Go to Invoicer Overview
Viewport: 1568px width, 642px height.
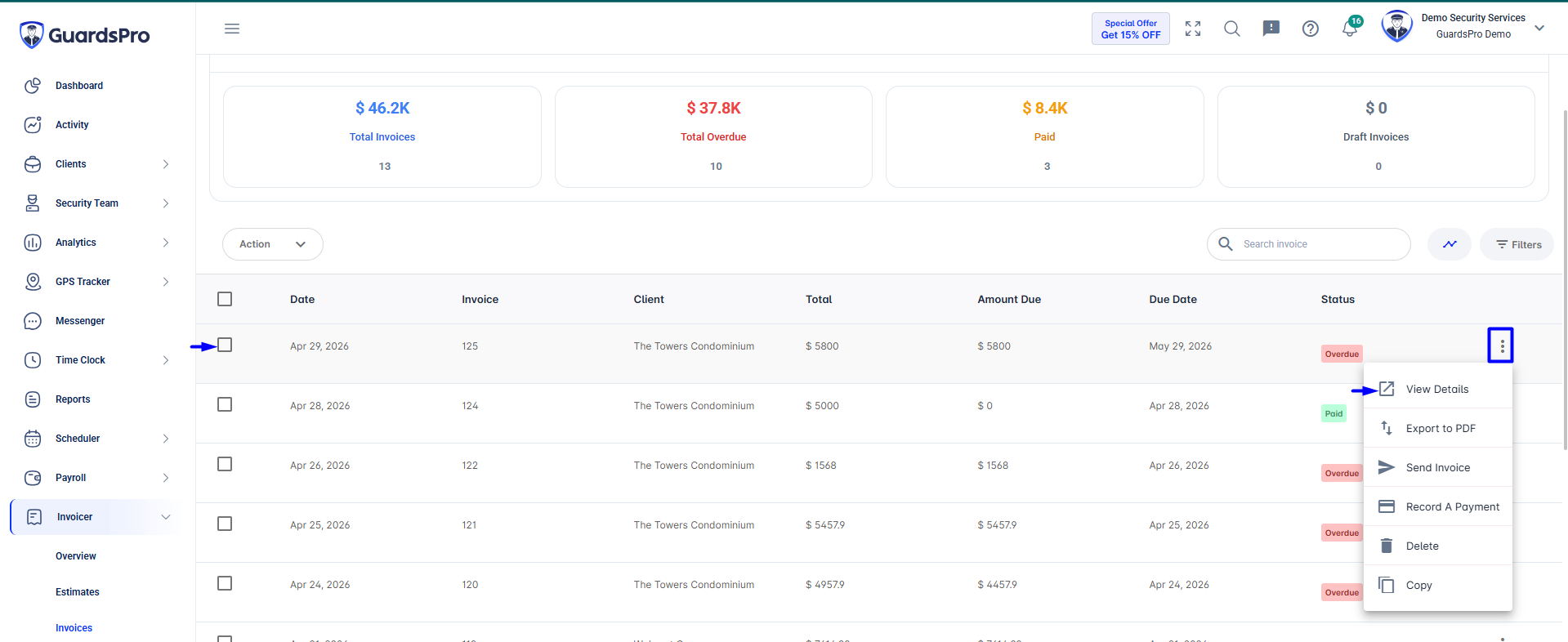76,556
